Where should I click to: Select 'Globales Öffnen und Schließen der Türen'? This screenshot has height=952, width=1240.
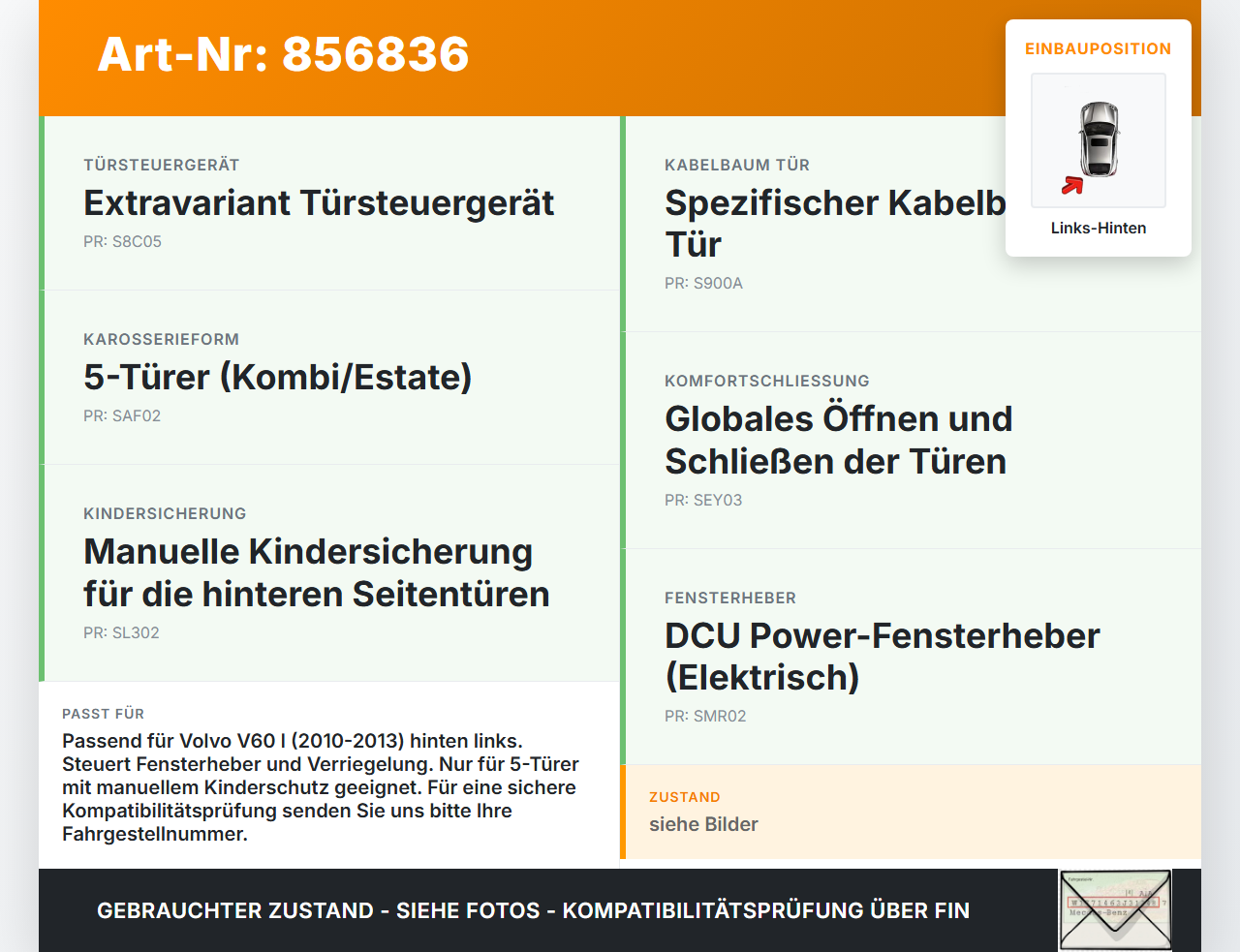click(839, 440)
